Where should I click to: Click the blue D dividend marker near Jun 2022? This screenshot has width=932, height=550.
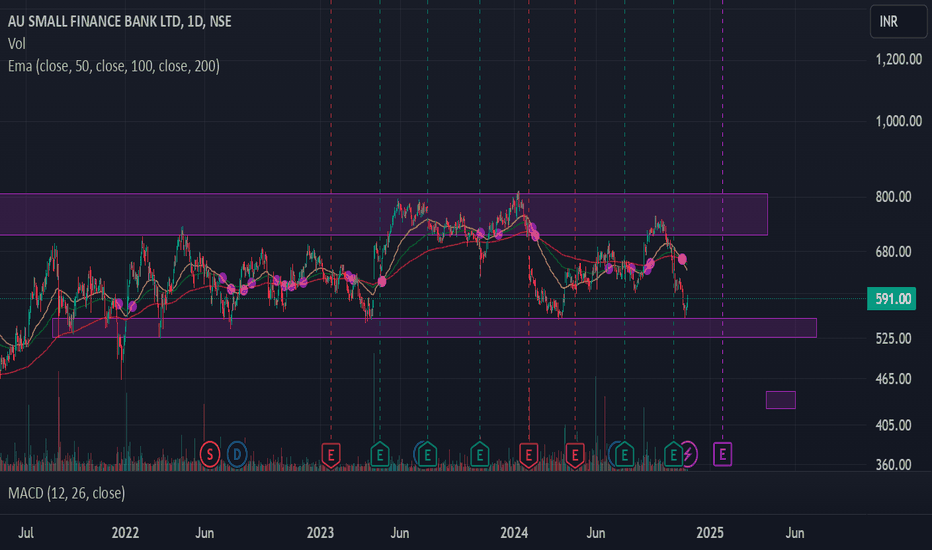pos(237,455)
